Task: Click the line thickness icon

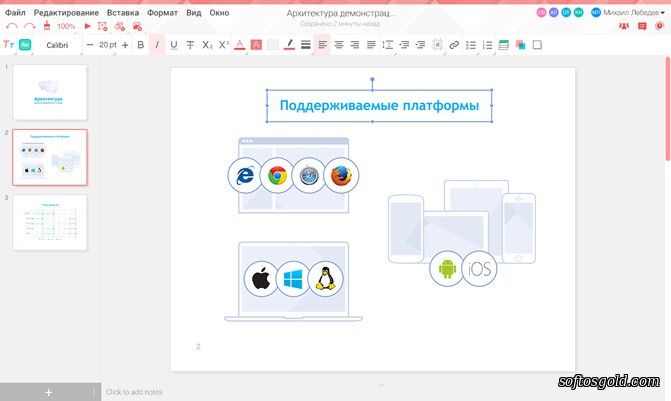Action: 306,45
